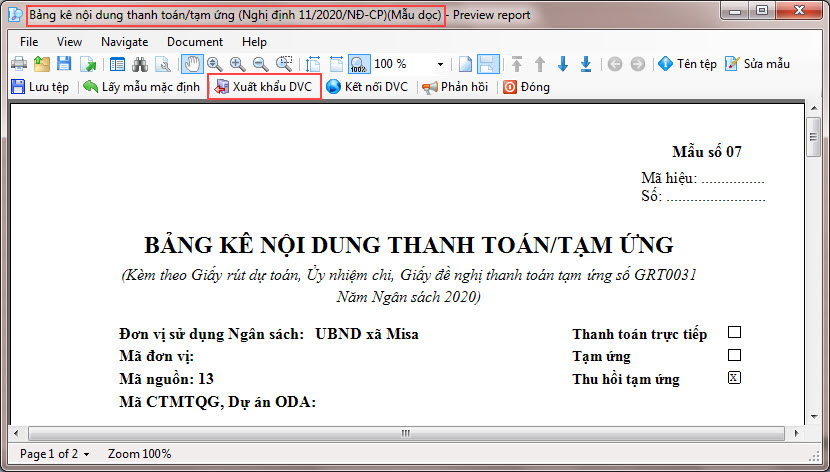Click the Zoom Out magnifier
The height and width of the screenshot is (472, 830).
(x=260, y=64)
